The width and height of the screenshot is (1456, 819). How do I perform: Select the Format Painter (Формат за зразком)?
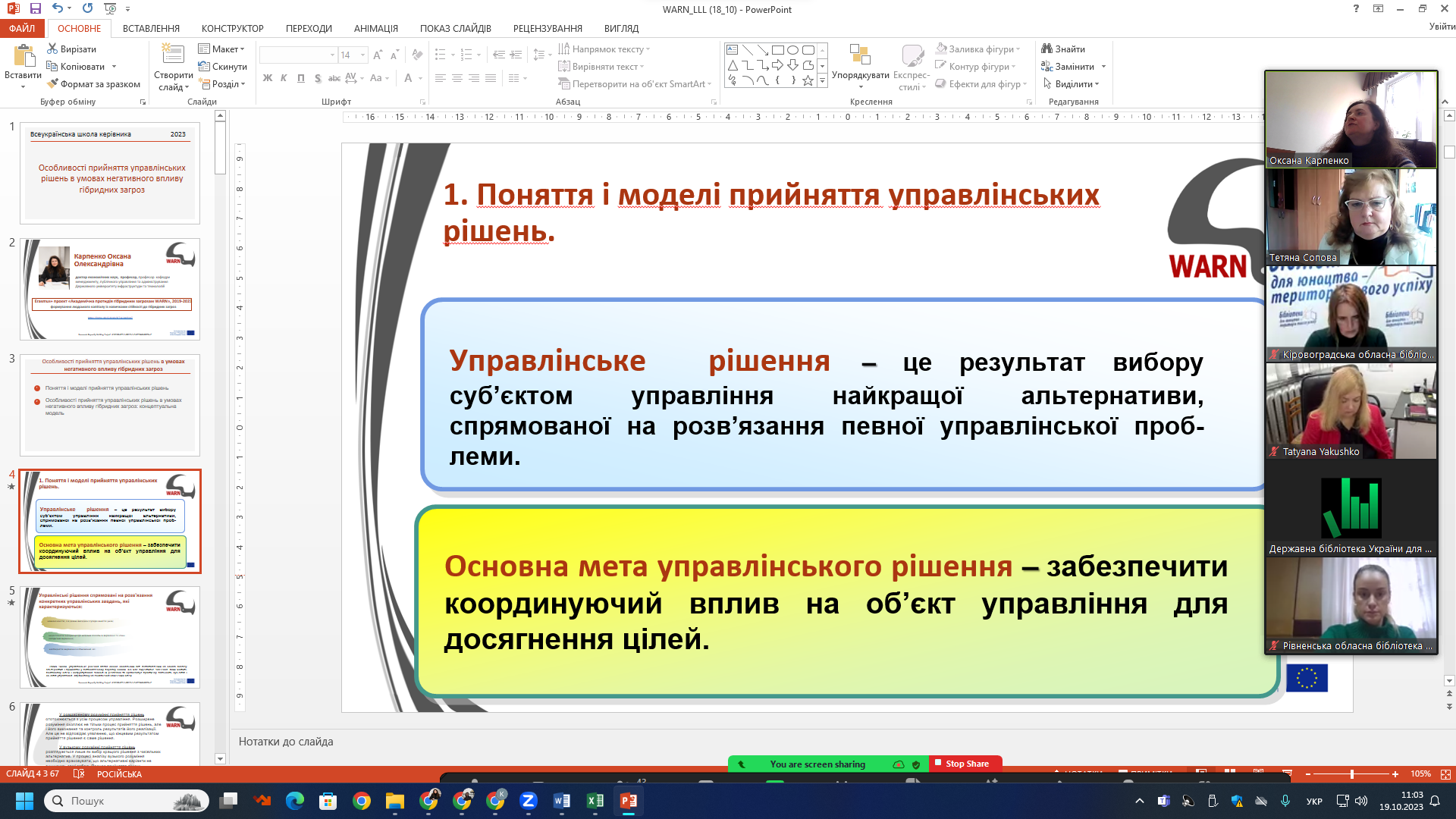[x=94, y=84]
